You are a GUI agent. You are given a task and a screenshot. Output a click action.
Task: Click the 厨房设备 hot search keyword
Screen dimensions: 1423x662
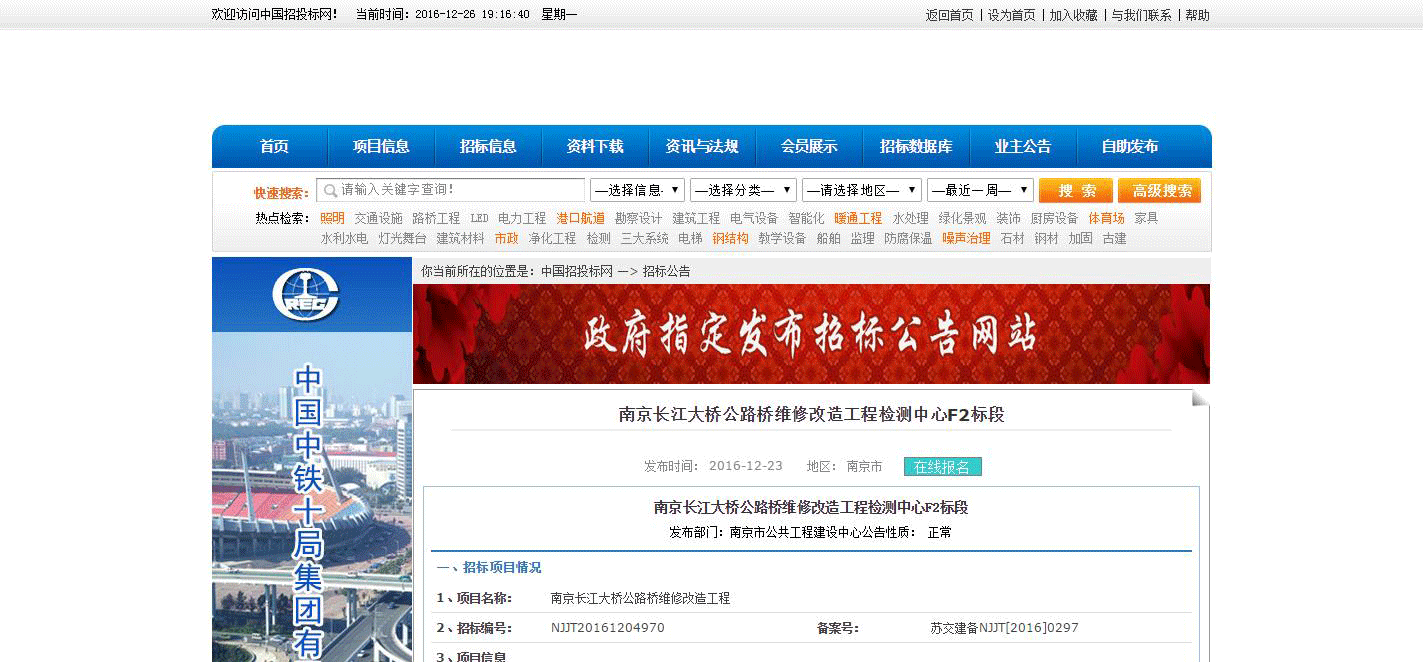click(1054, 218)
